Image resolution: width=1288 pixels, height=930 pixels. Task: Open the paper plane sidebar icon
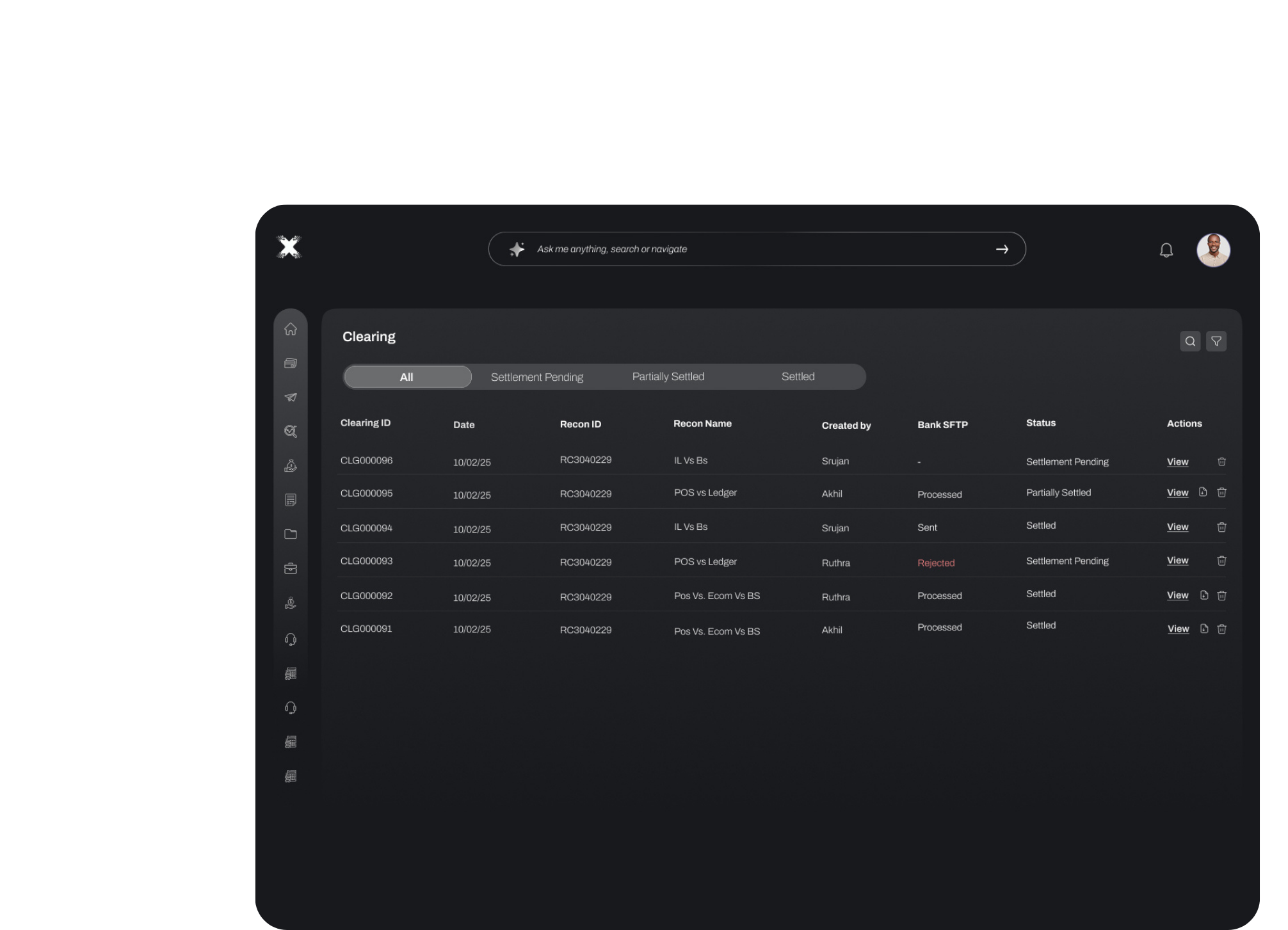291,397
